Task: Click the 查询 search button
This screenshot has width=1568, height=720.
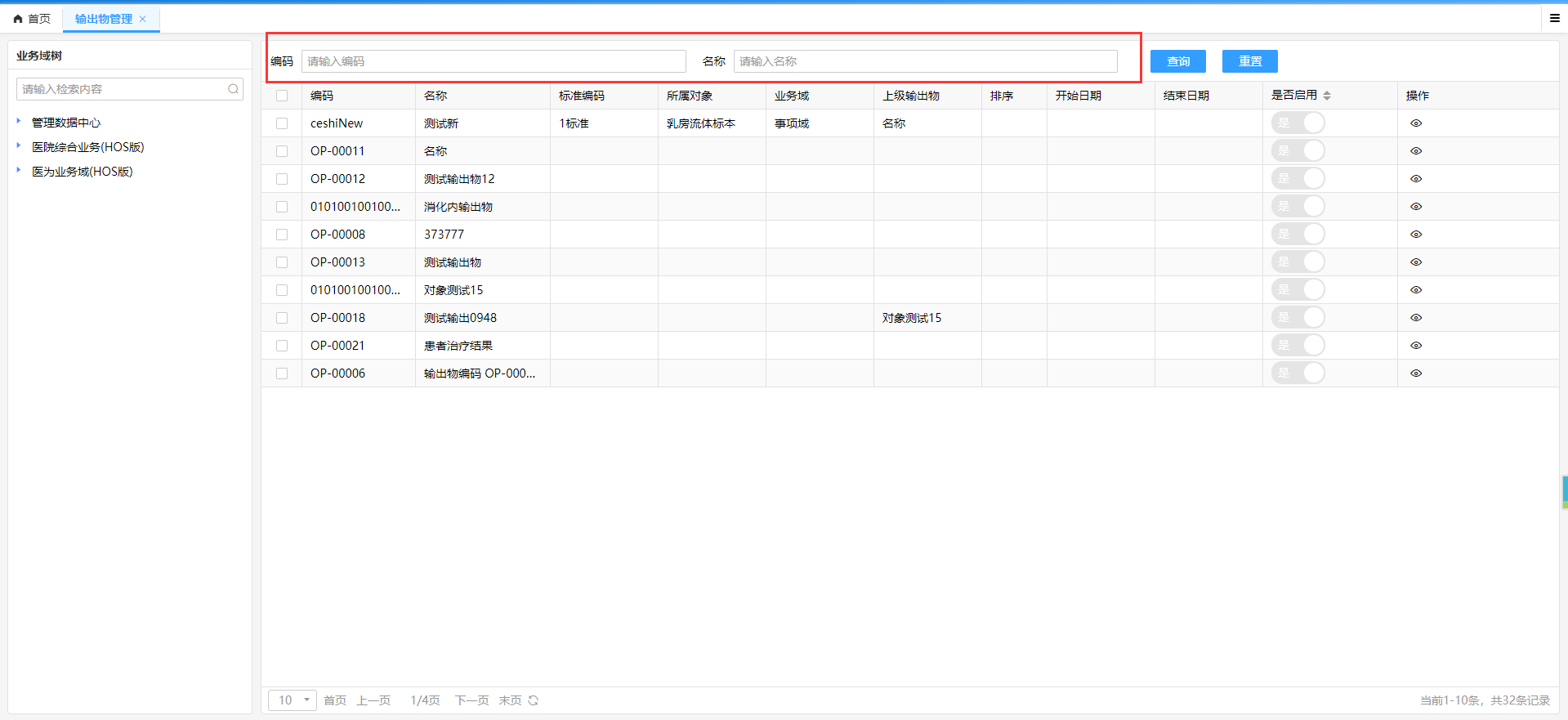Action: (x=1177, y=61)
